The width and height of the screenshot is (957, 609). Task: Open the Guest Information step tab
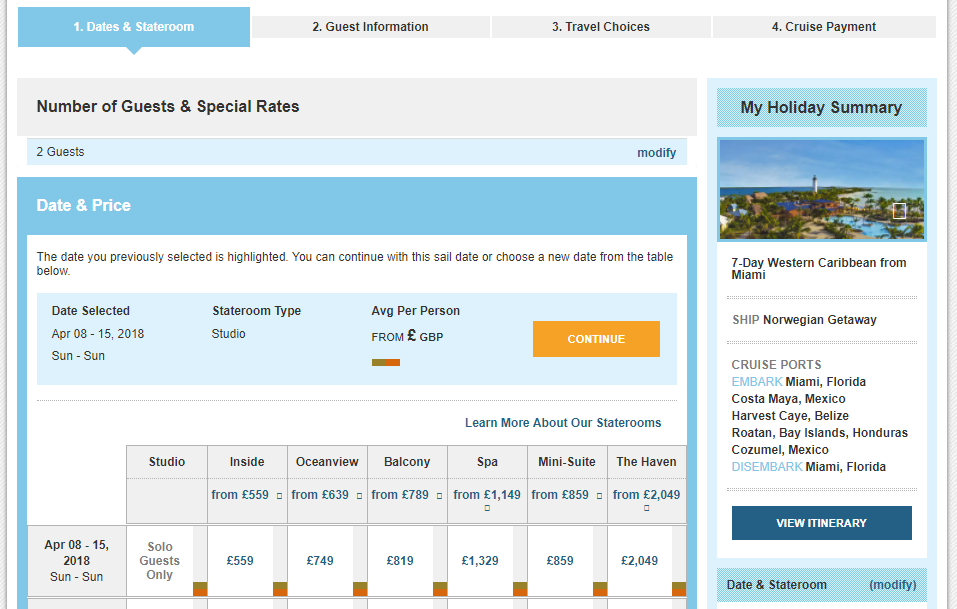pos(370,27)
